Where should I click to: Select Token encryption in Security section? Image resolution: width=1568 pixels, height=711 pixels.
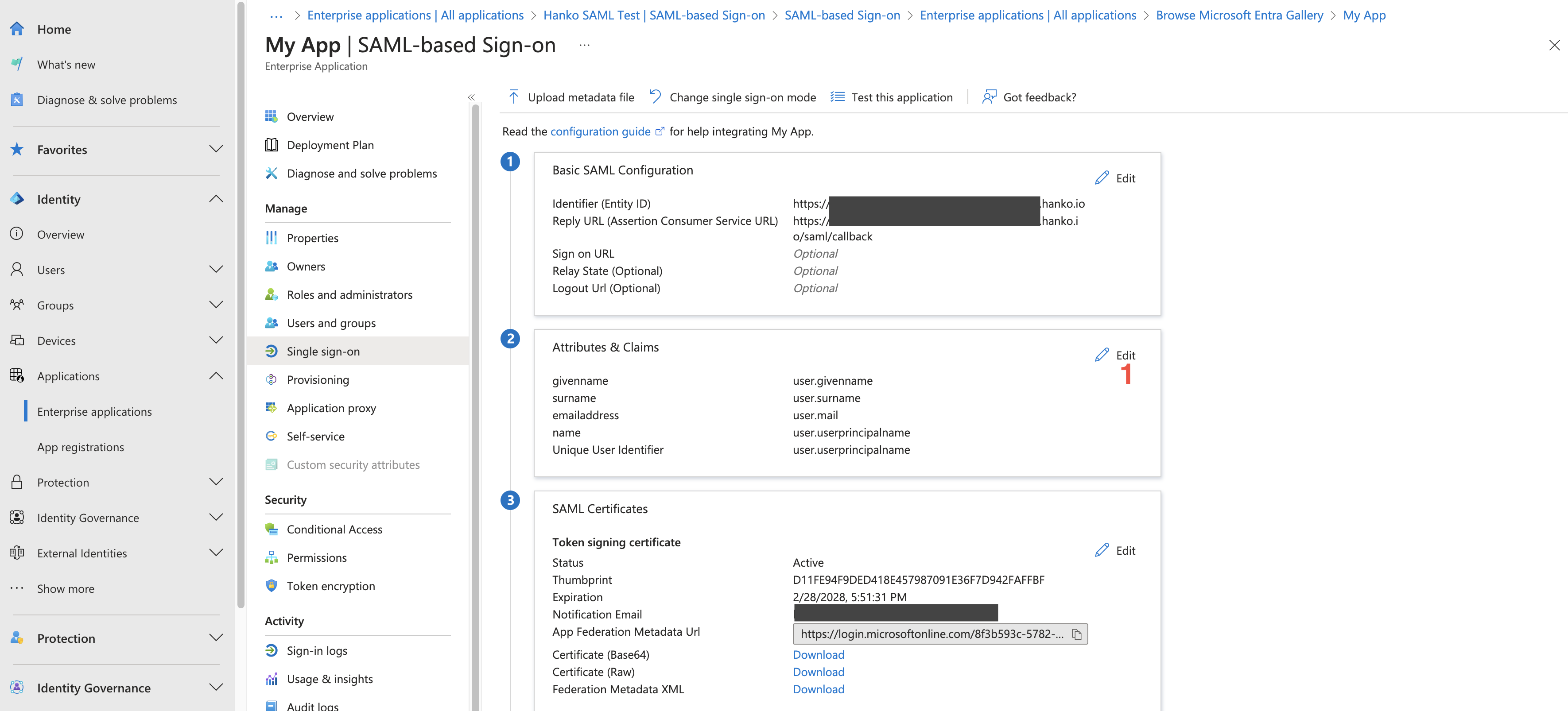(330, 586)
